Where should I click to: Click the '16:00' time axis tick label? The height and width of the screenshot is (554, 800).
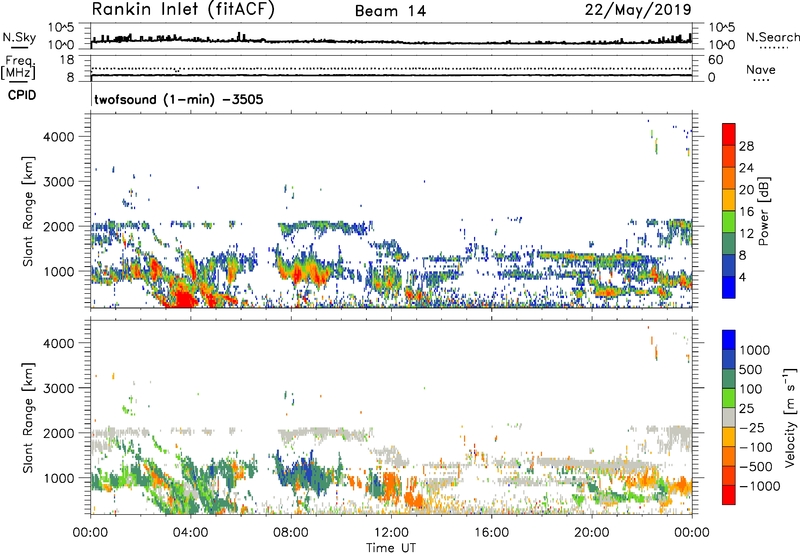pos(491,533)
